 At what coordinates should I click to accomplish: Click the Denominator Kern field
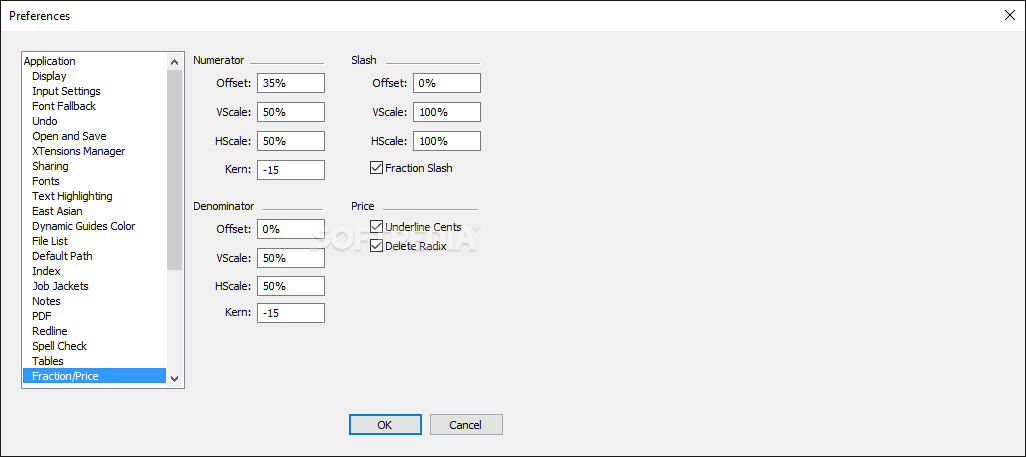[291, 313]
